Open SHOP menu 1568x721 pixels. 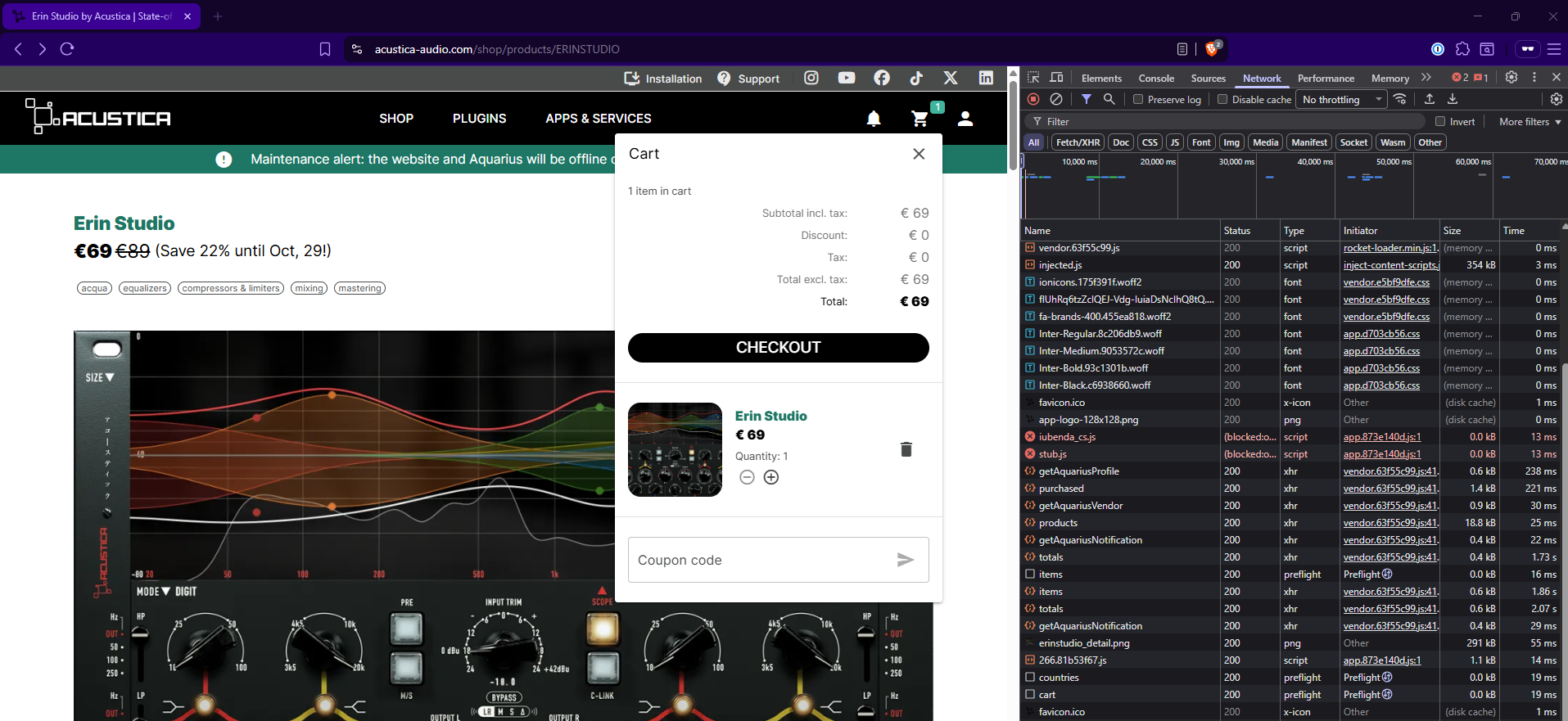pyautogui.click(x=396, y=119)
